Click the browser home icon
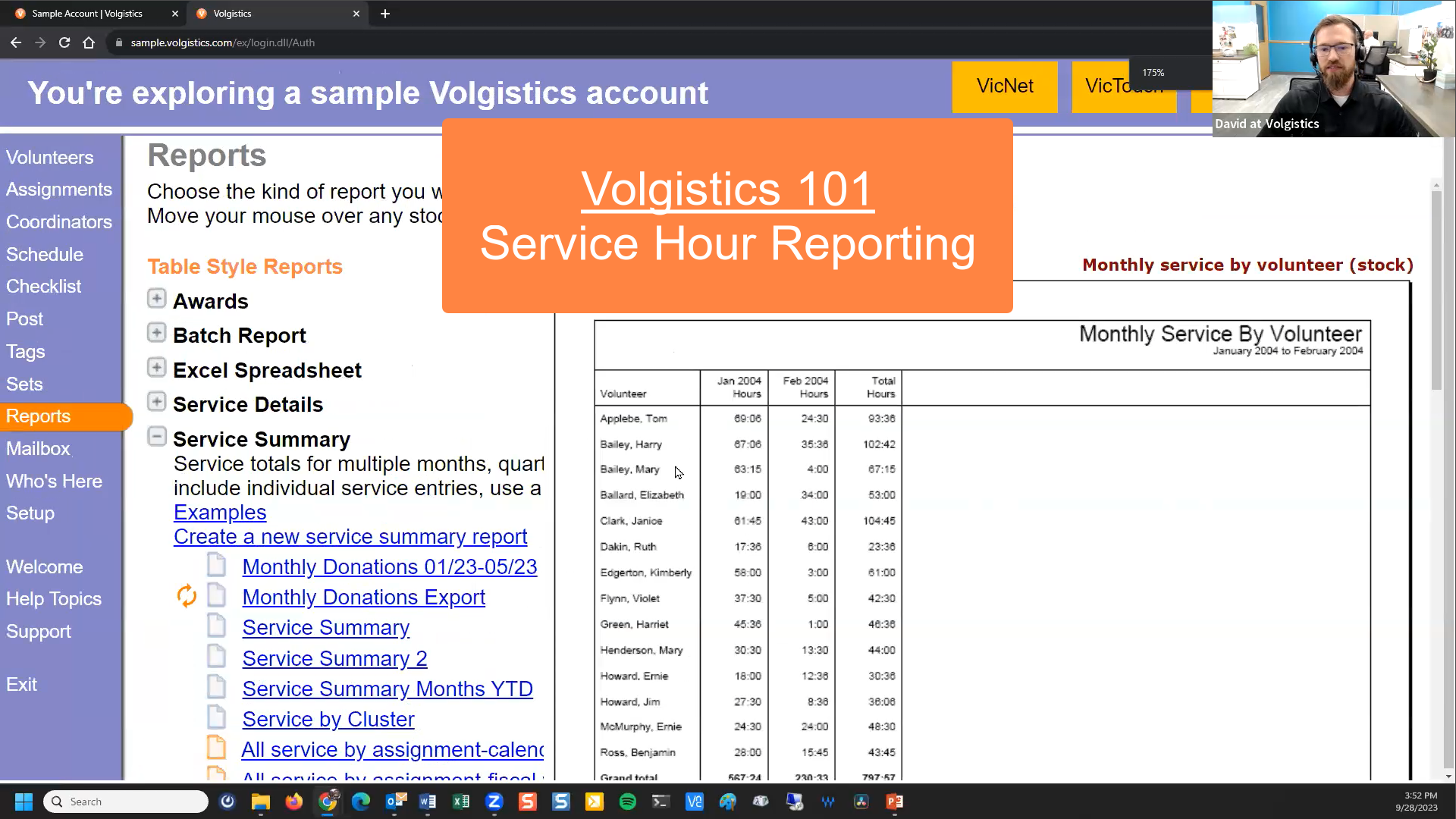Image resolution: width=1456 pixels, height=819 pixels. click(89, 42)
